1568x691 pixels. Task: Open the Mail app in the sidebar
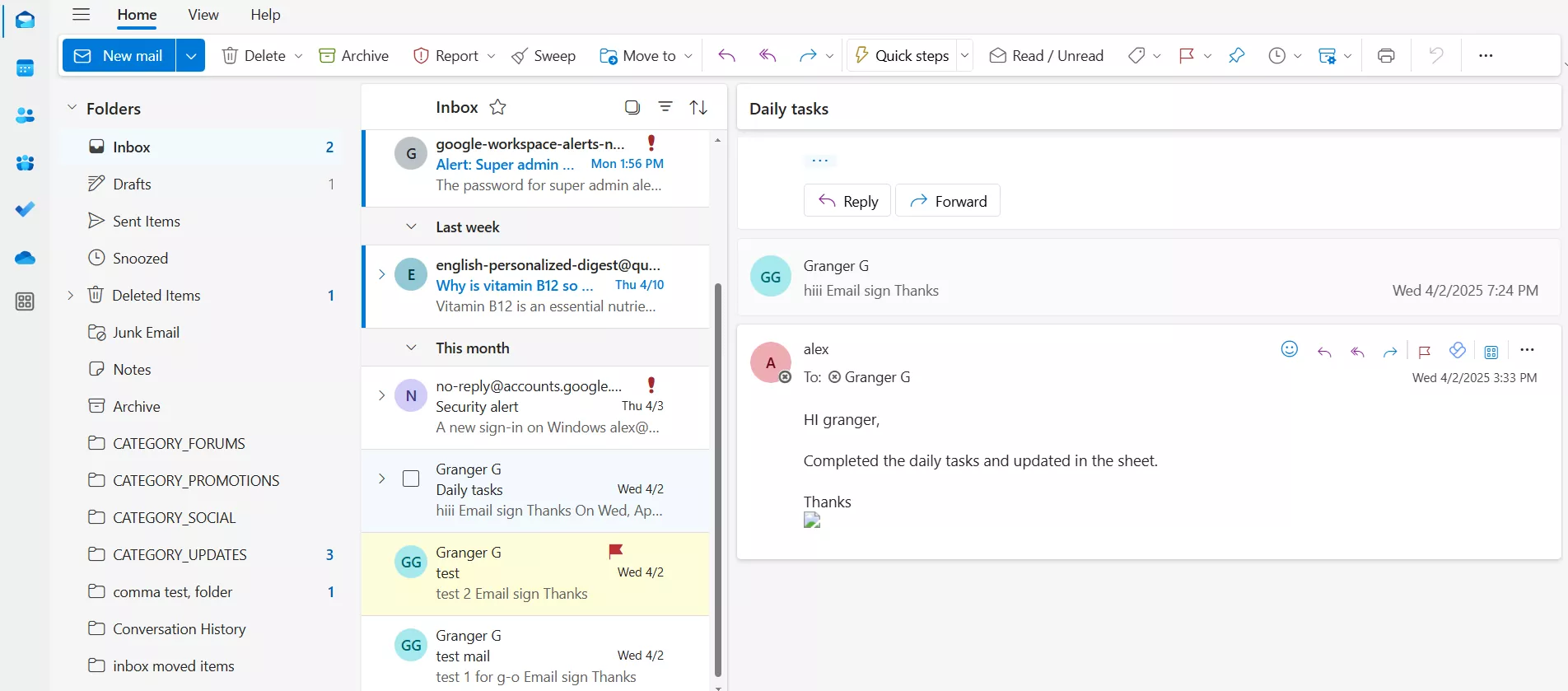[x=25, y=21]
